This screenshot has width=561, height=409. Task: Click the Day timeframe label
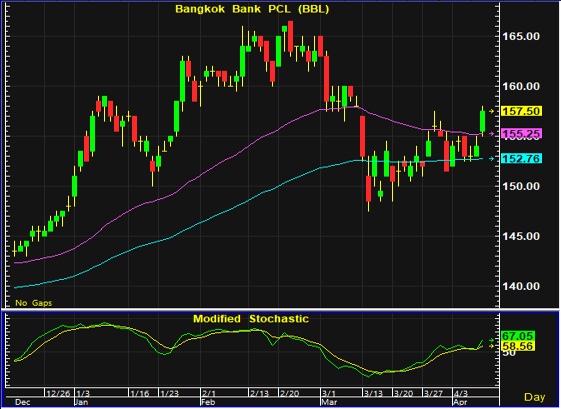535,397
